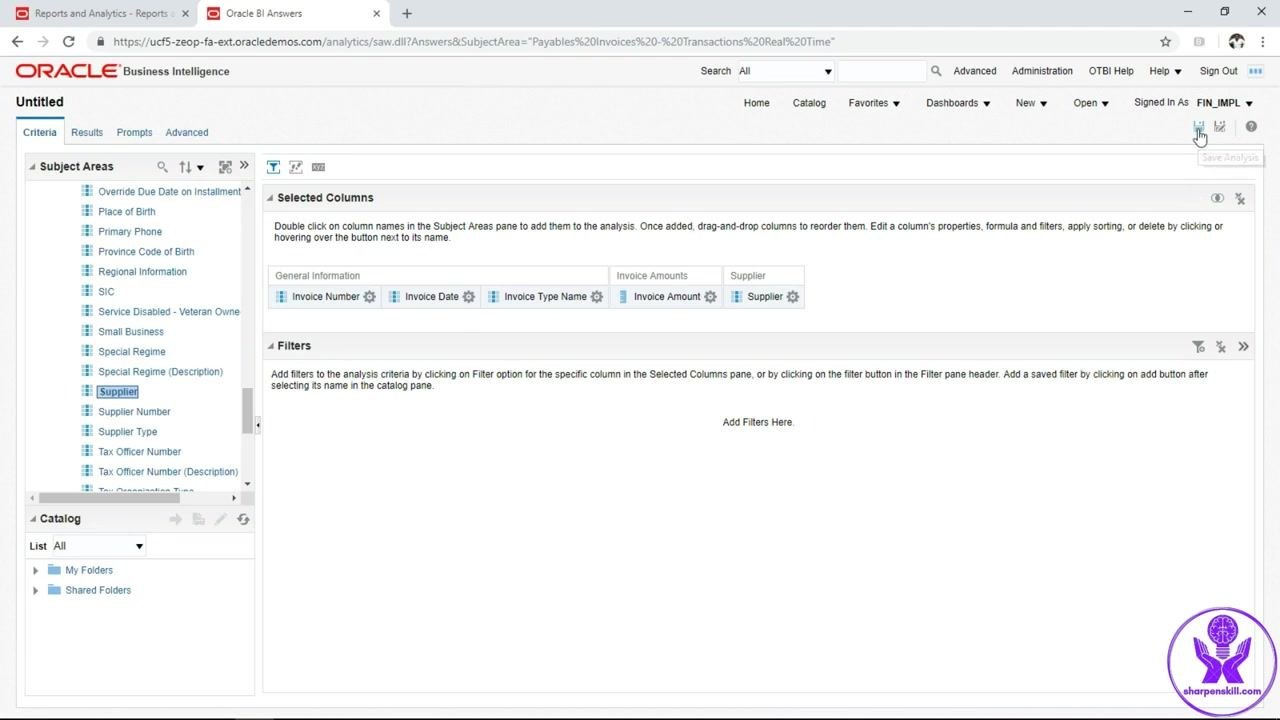Select Place of Birth in Subject Areas
Image resolution: width=1280 pixels, height=720 pixels.
(127, 212)
